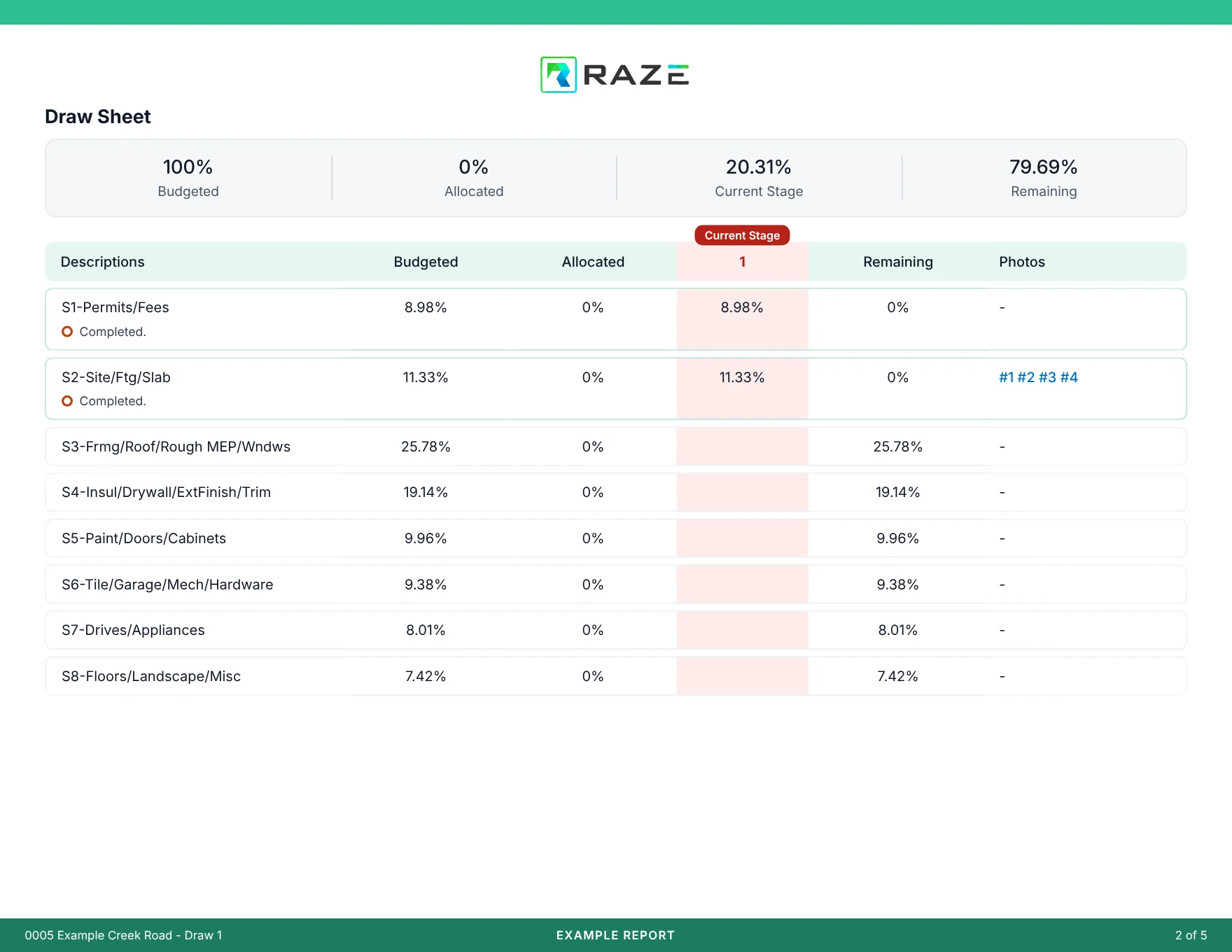1232x952 pixels.
Task: Select the S1-Permits/Fees row title
Action: click(x=115, y=307)
